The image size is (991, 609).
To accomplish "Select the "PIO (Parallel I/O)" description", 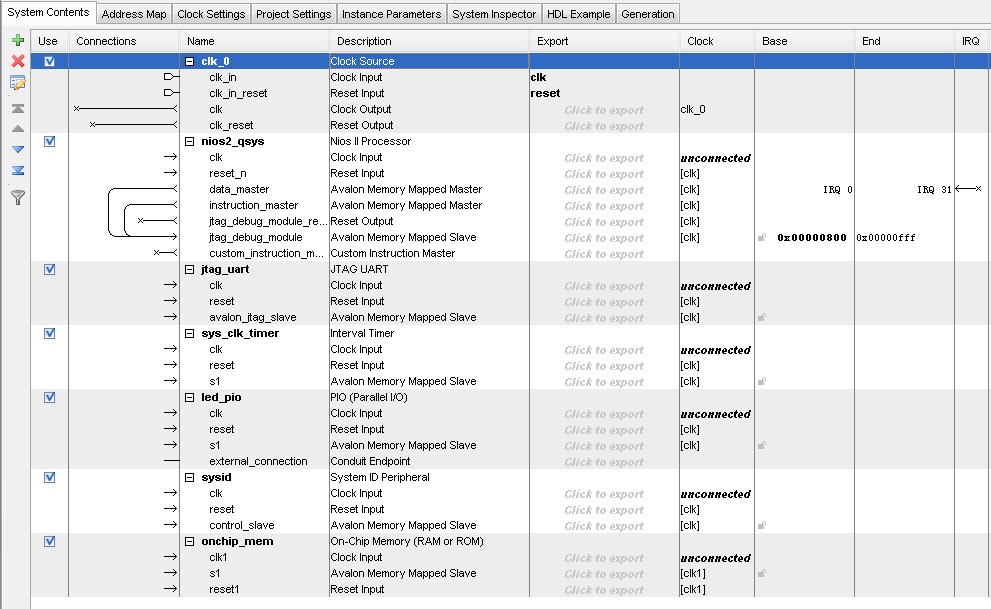I will click(x=369, y=397).
